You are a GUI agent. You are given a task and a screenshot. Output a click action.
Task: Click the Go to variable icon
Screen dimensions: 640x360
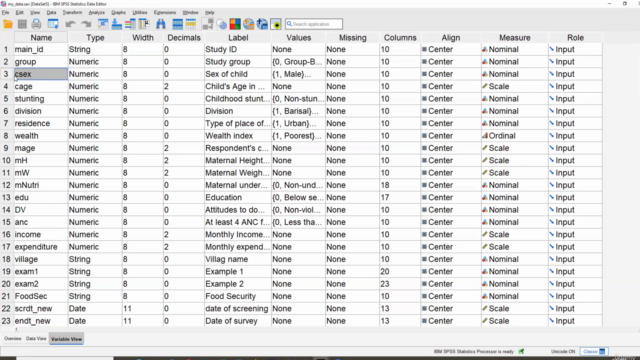tap(117, 24)
